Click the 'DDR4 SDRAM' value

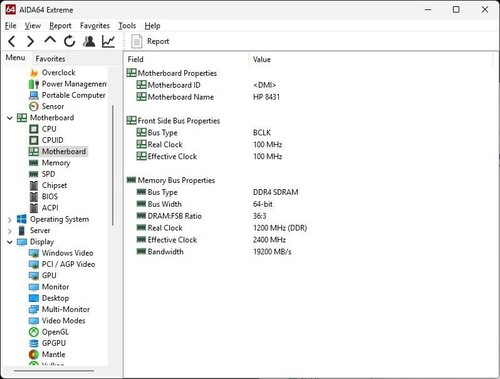point(276,192)
